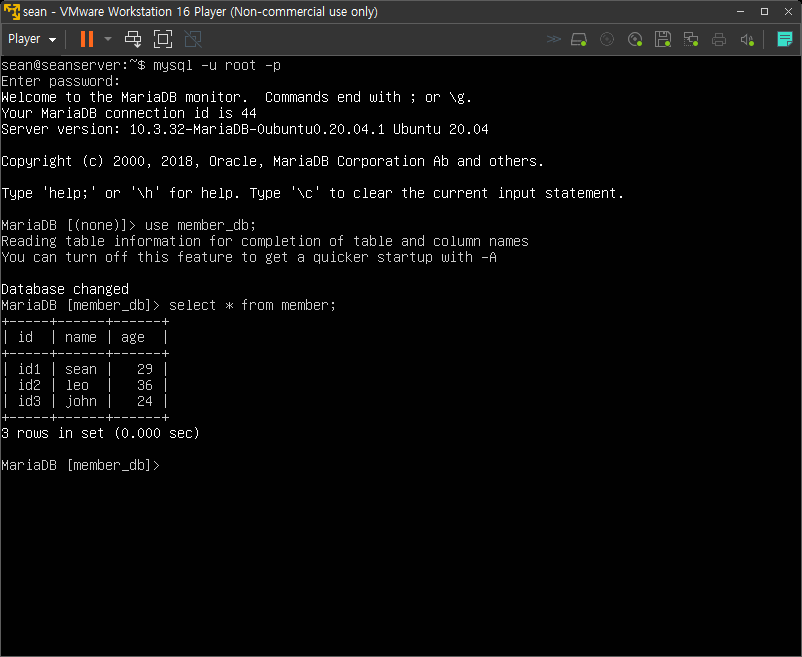
Task: Minimize the VMware Player window
Action: [740, 11]
